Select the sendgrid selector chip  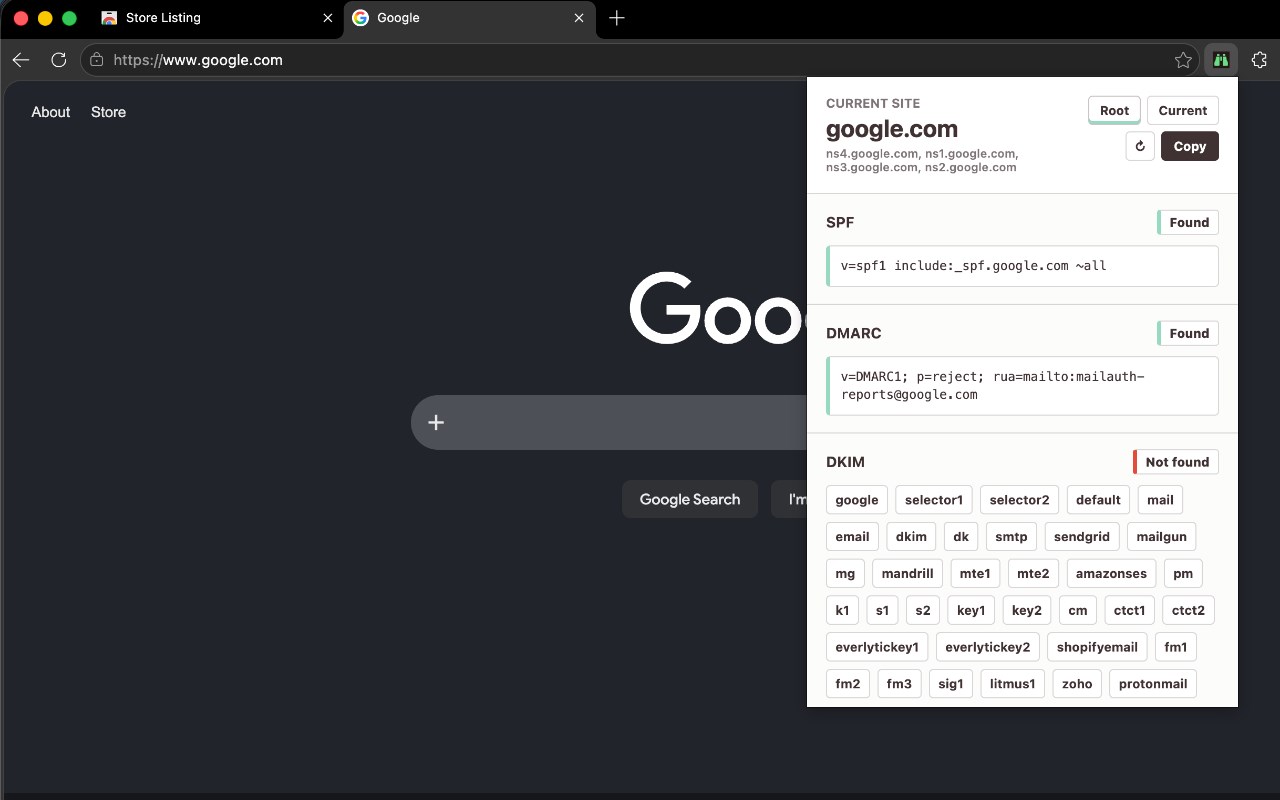(x=1082, y=537)
